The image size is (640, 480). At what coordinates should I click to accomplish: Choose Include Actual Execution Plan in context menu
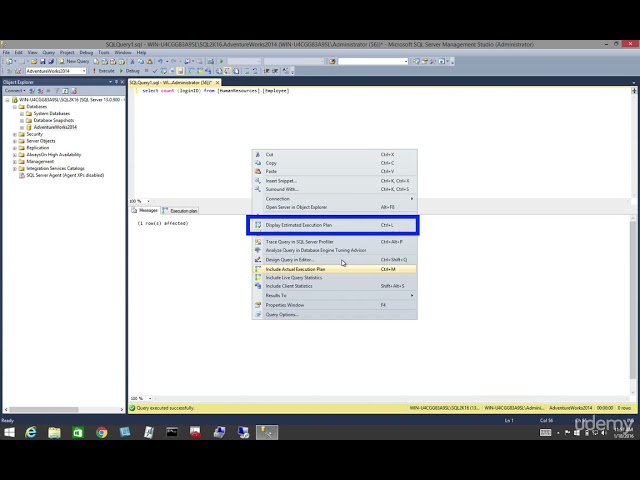(335, 269)
